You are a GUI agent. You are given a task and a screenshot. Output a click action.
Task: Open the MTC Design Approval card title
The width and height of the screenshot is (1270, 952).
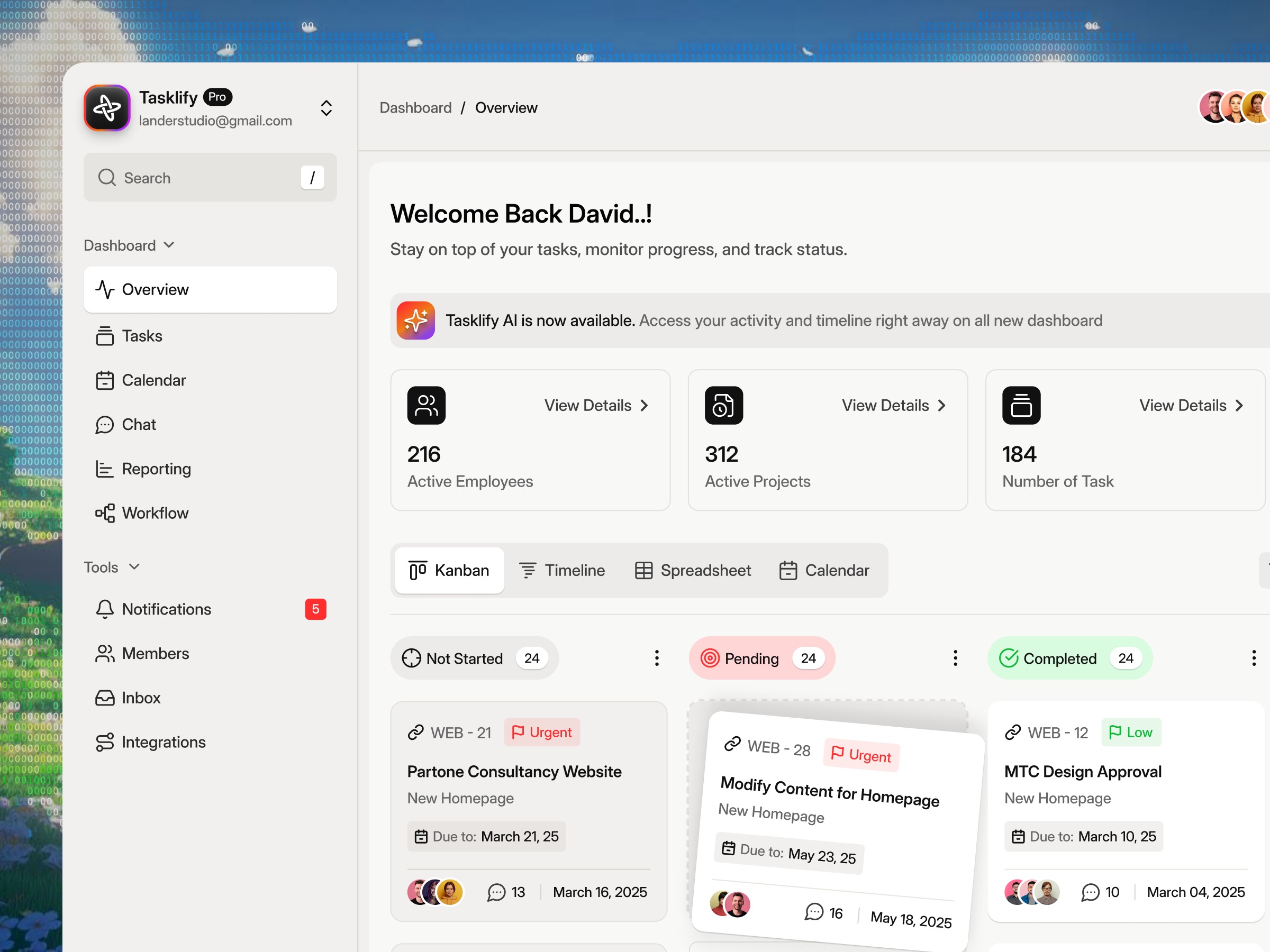tap(1083, 771)
